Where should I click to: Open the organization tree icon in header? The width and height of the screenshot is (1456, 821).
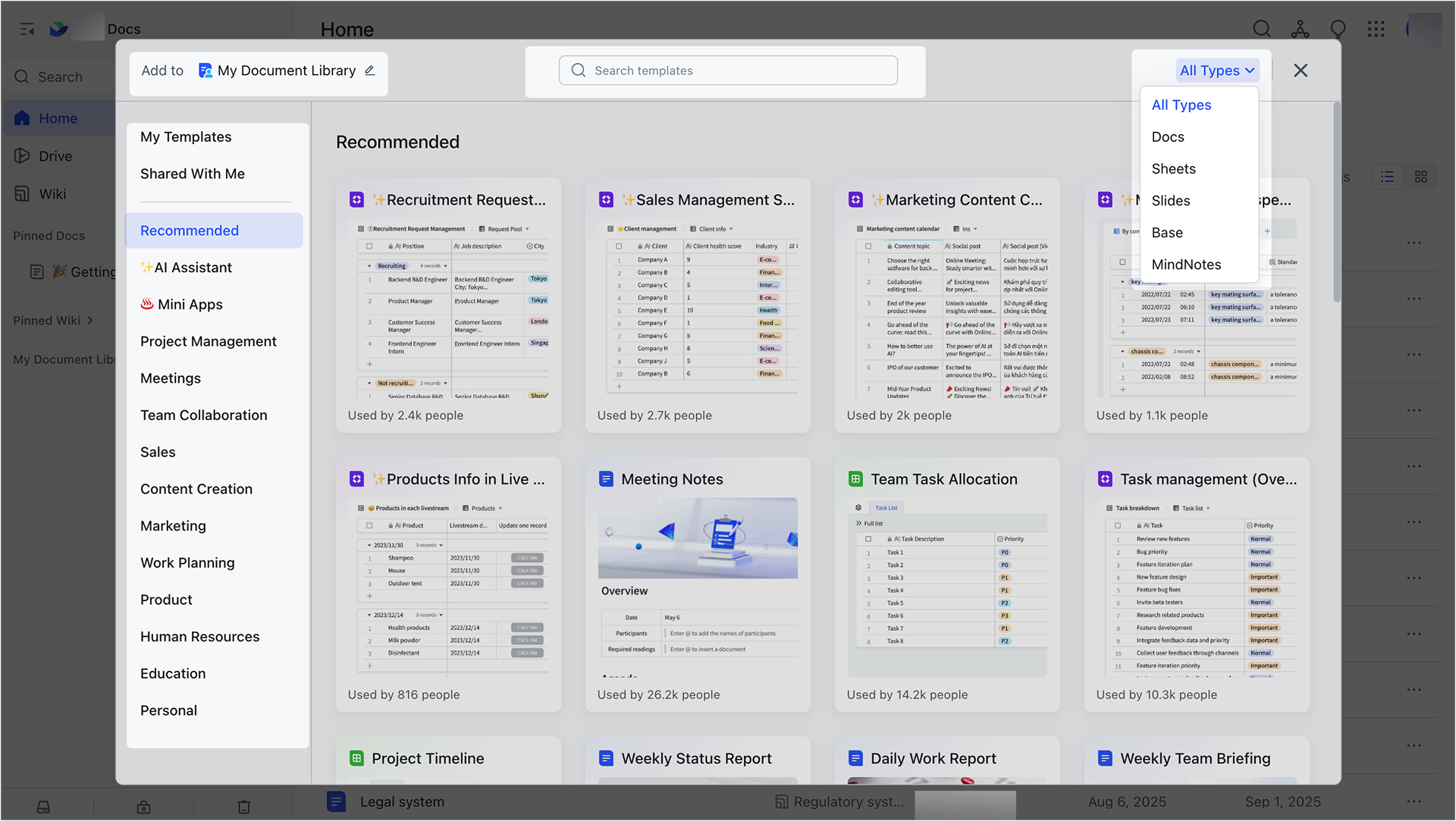point(1300,29)
